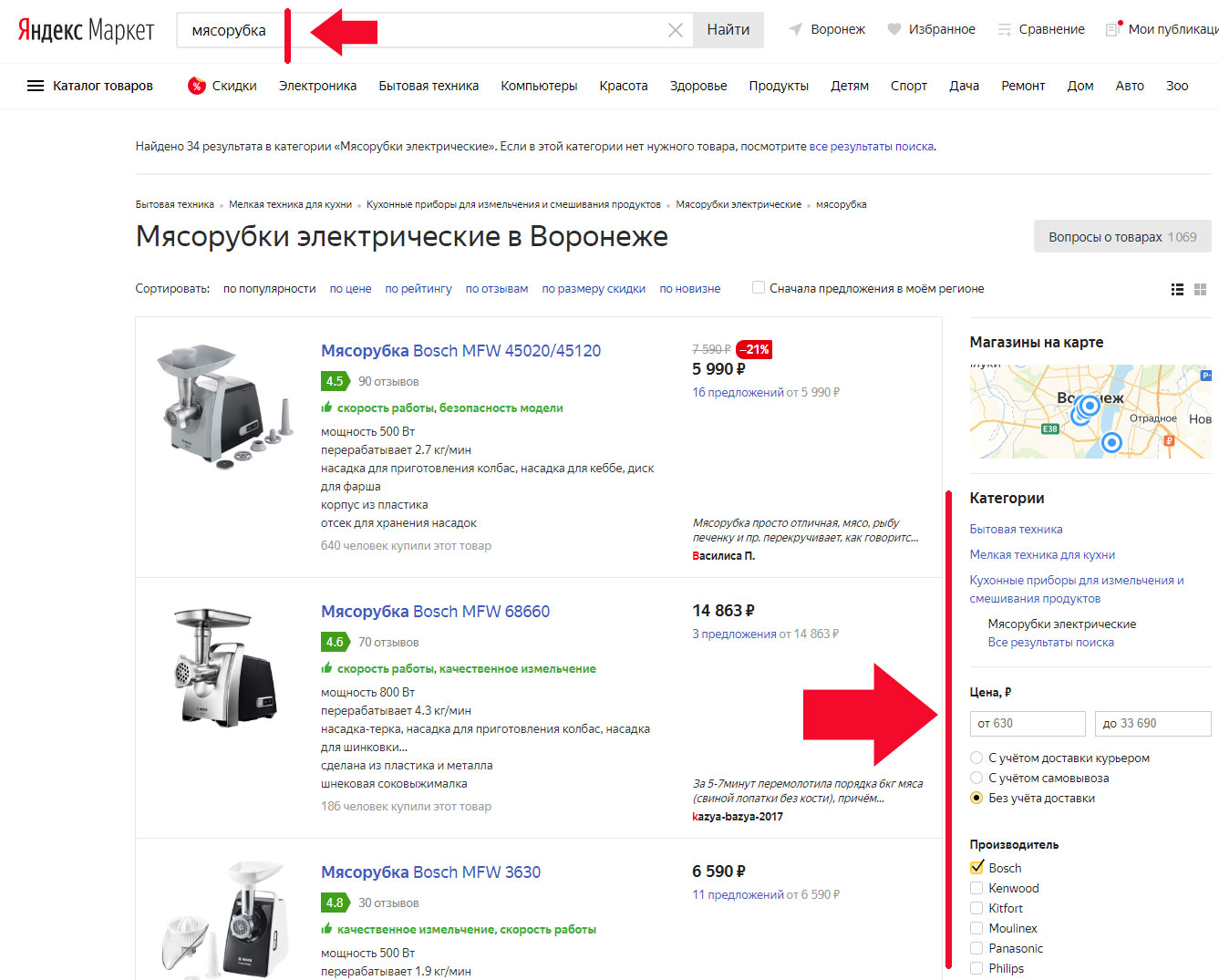Click the -21% discount badge
Screen dimensions: 1219x980
[754, 349]
